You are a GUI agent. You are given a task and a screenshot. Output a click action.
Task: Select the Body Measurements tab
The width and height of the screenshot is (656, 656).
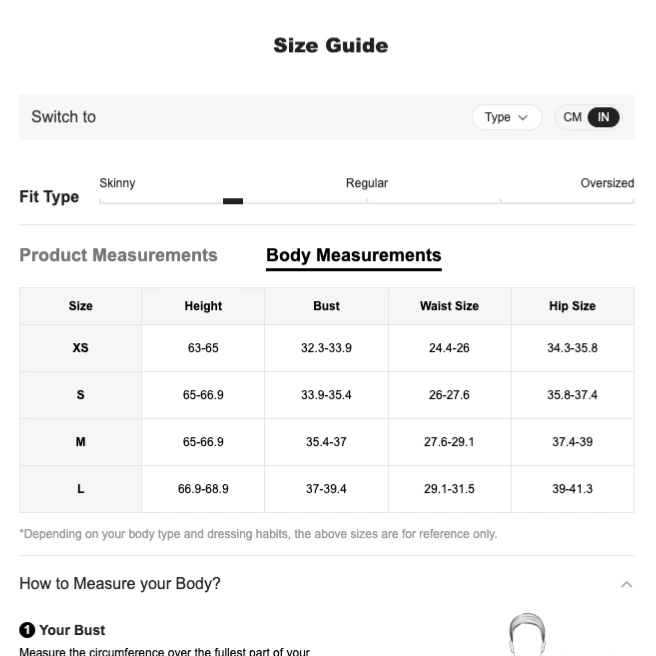click(x=354, y=256)
